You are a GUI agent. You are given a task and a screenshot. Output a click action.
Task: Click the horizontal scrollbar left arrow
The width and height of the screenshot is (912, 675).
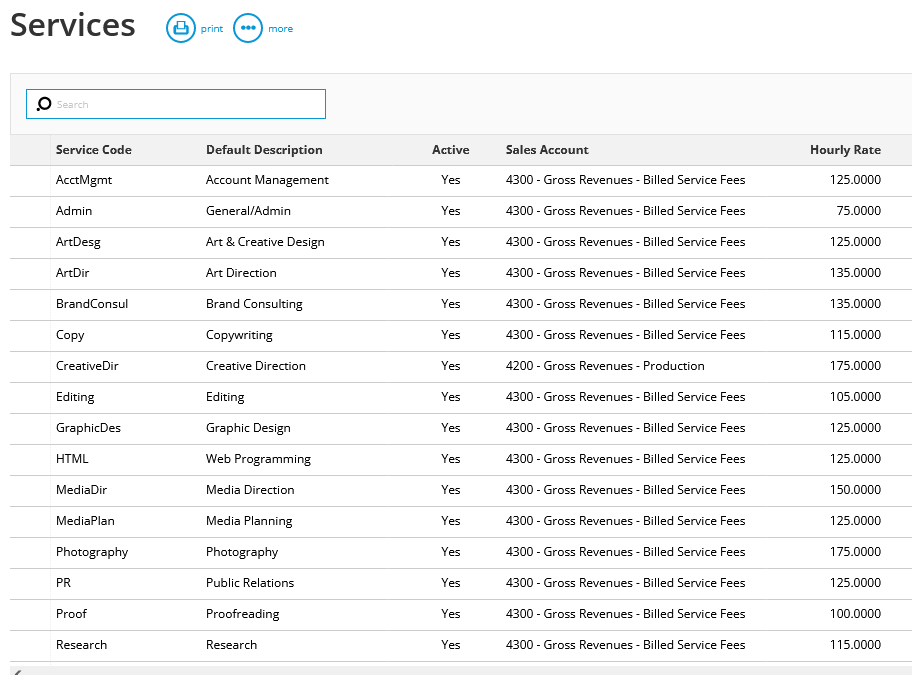18,672
